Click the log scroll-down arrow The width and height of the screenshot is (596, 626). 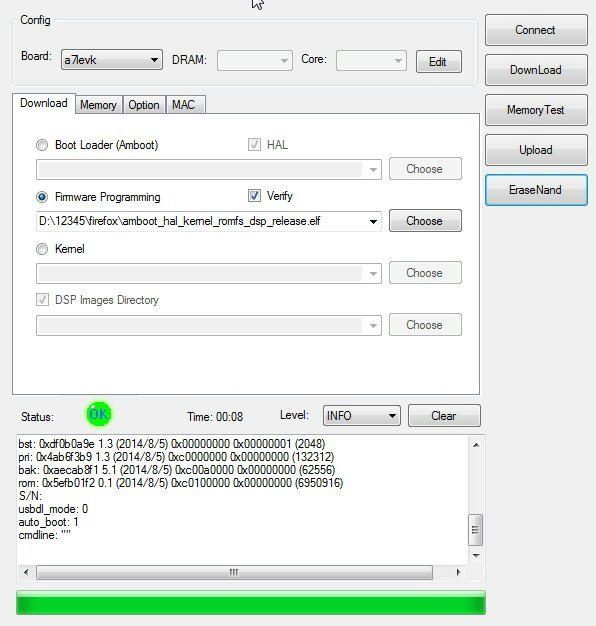476,555
